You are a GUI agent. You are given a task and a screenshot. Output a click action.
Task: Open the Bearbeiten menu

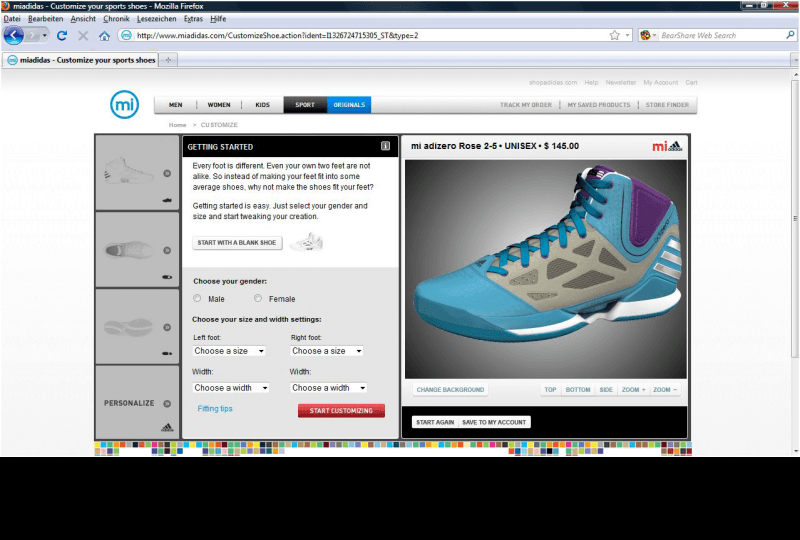tap(45, 19)
